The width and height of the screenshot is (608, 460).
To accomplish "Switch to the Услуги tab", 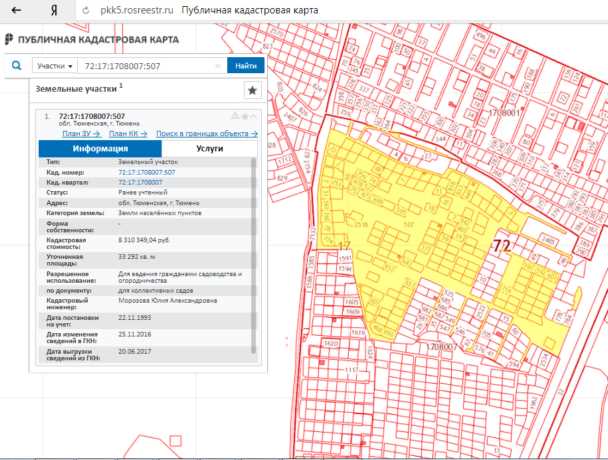I will (x=209, y=147).
